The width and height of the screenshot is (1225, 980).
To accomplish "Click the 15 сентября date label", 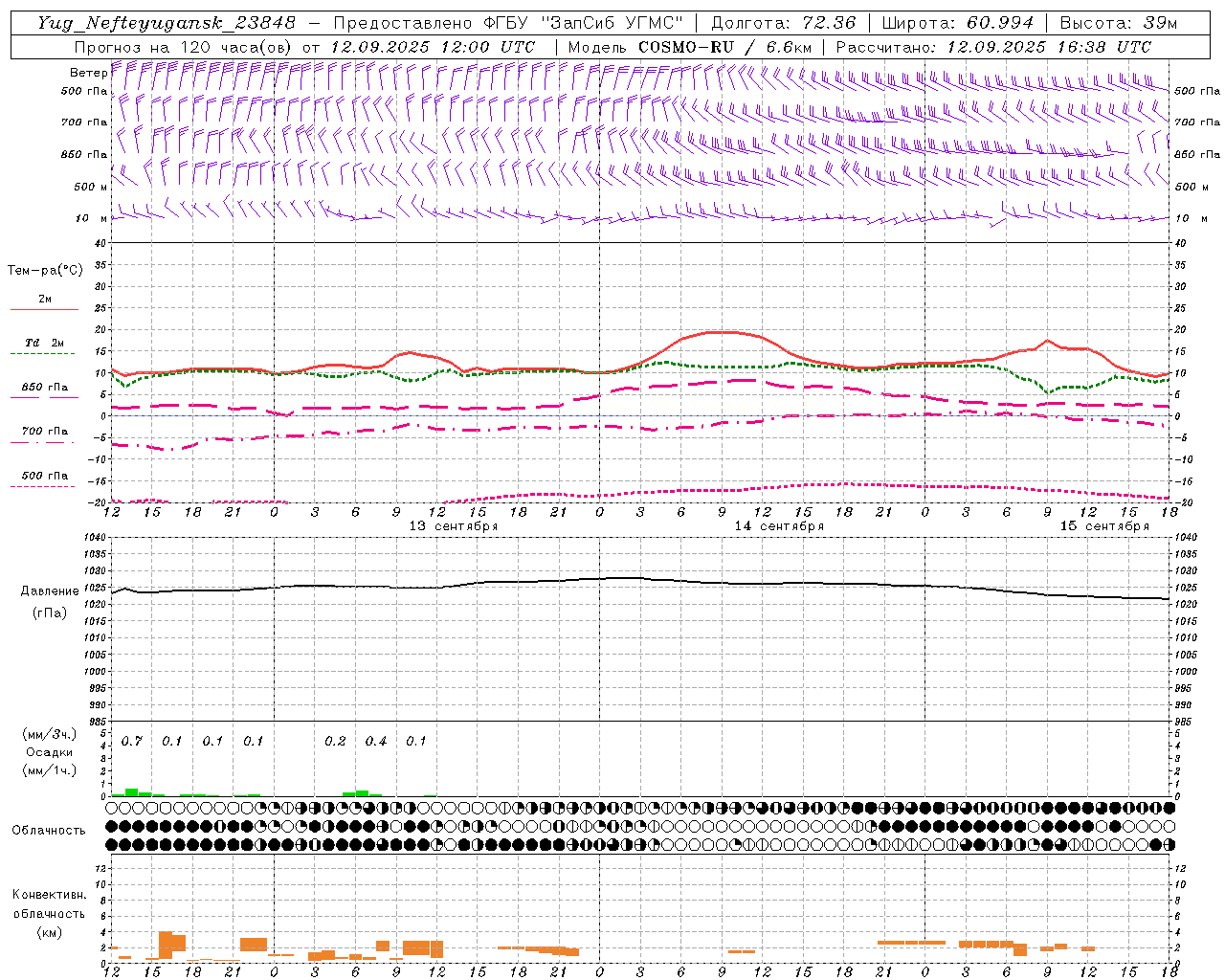I will coord(1104,525).
